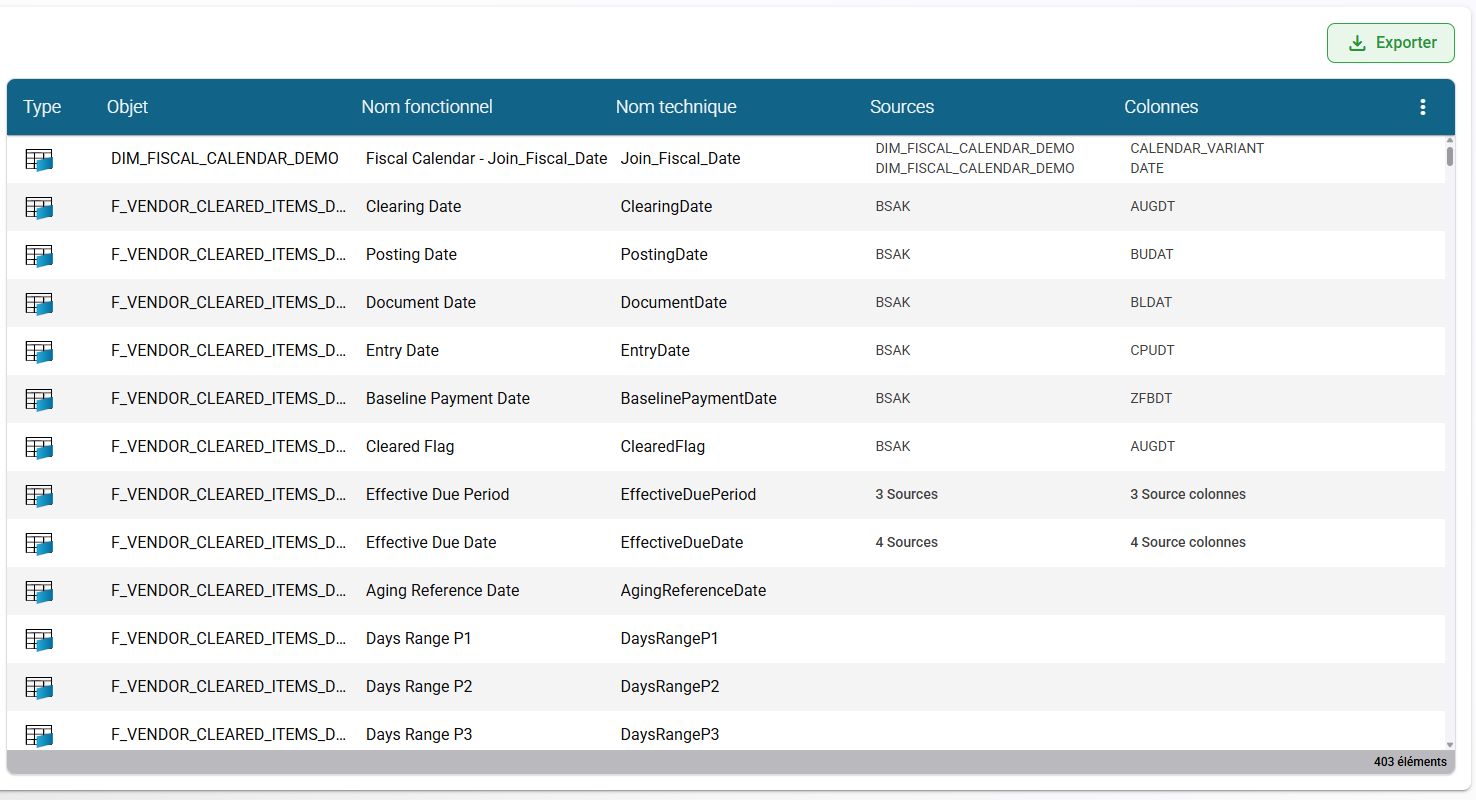Click table icon in Baseline Payment Date row
This screenshot has height=800, width=1476.
point(39,399)
